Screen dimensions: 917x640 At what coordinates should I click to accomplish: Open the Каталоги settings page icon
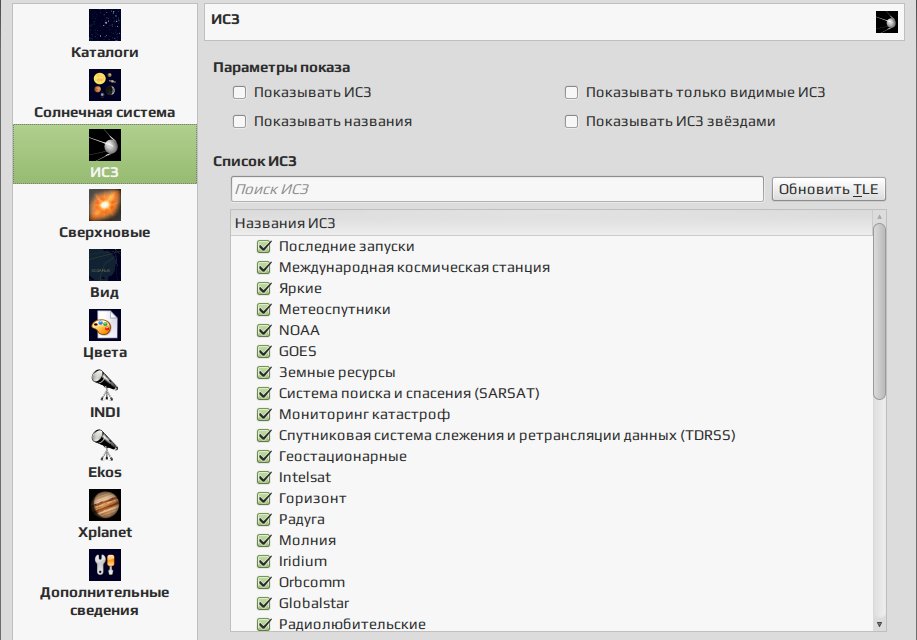coord(105,25)
